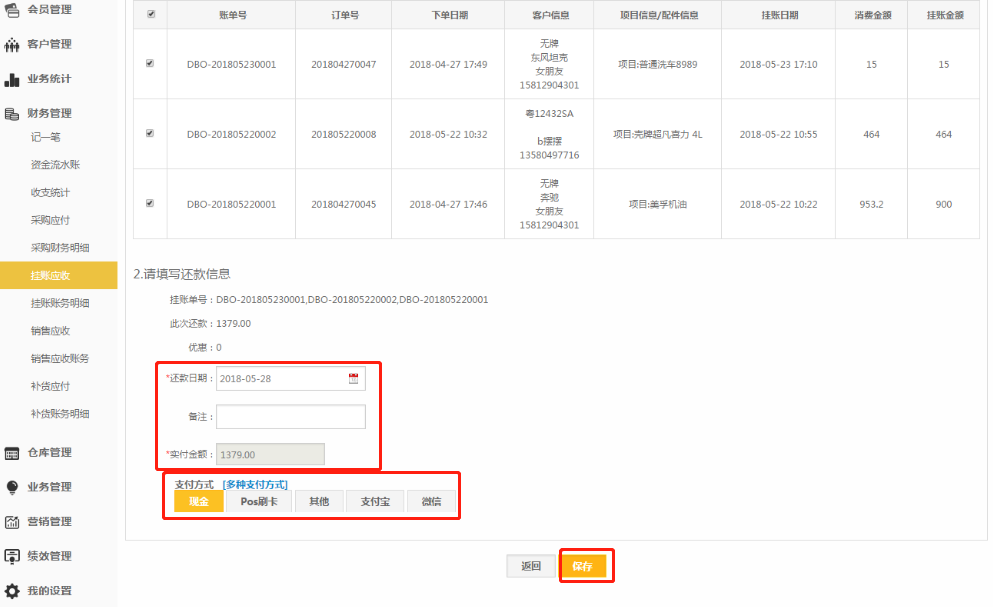The width and height of the screenshot is (993, 607).
Task: Click the 仓库管理 warehouse icon
Action: pos(12,453)
